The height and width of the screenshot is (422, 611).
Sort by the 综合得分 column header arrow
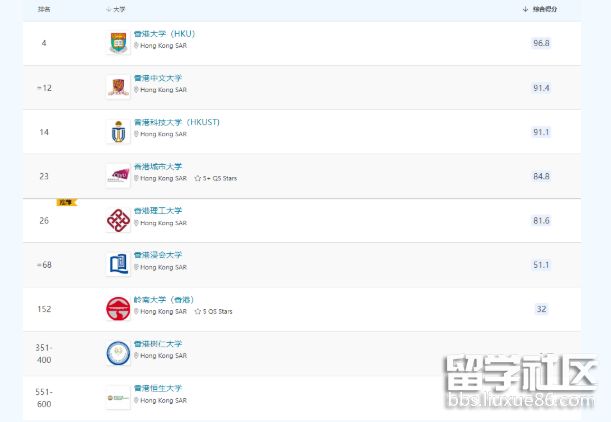coord(525,9)
